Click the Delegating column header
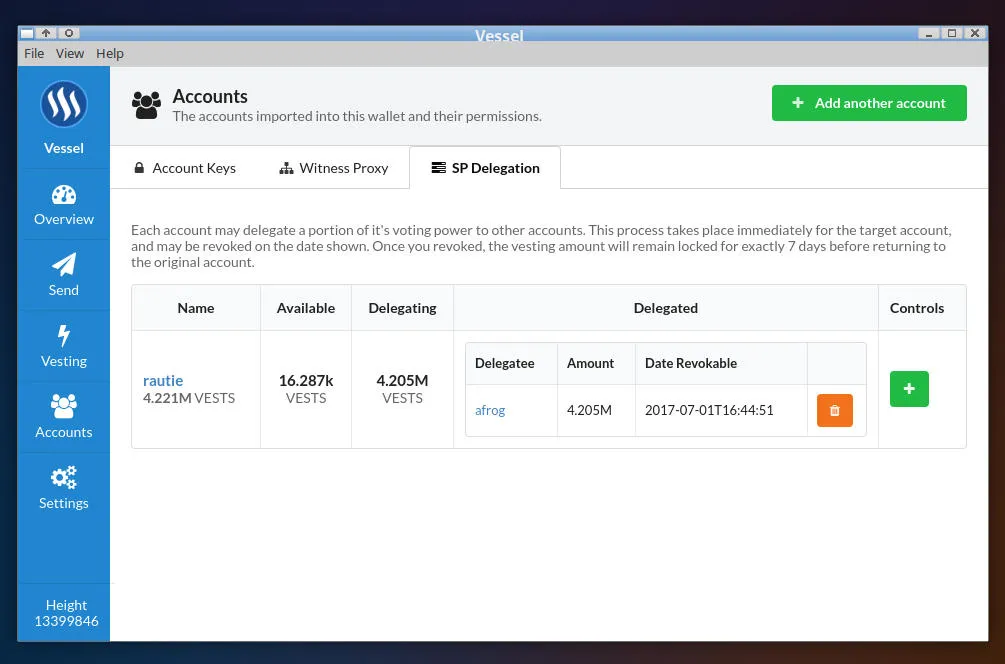 (403, 308)
